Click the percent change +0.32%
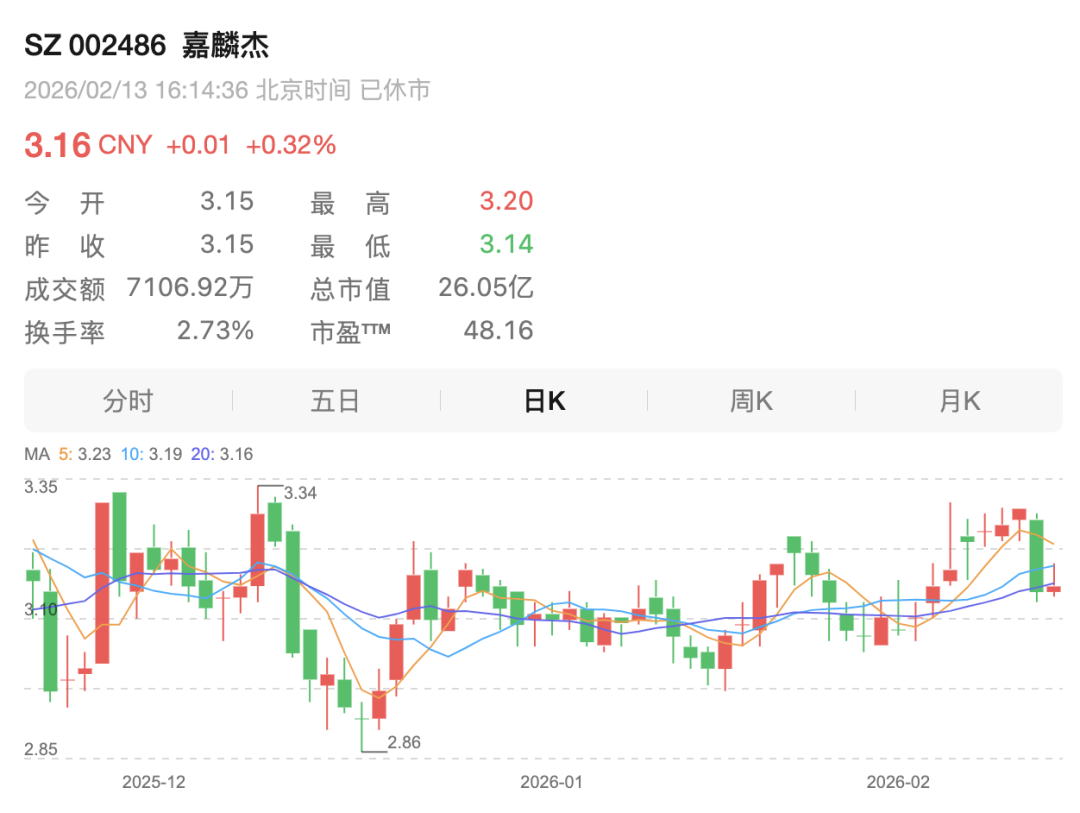 291,145
